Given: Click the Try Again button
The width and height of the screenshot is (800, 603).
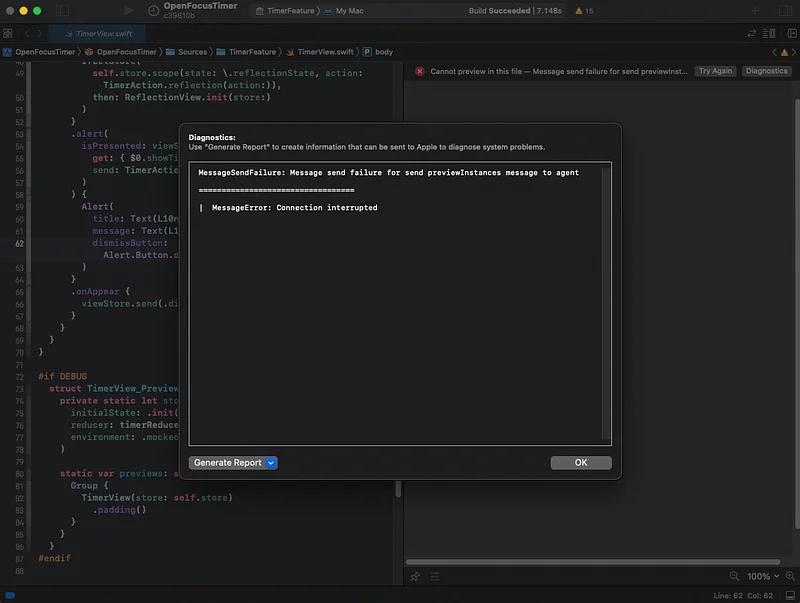Looking at the screenshot, I should click(x=715, y=71).
